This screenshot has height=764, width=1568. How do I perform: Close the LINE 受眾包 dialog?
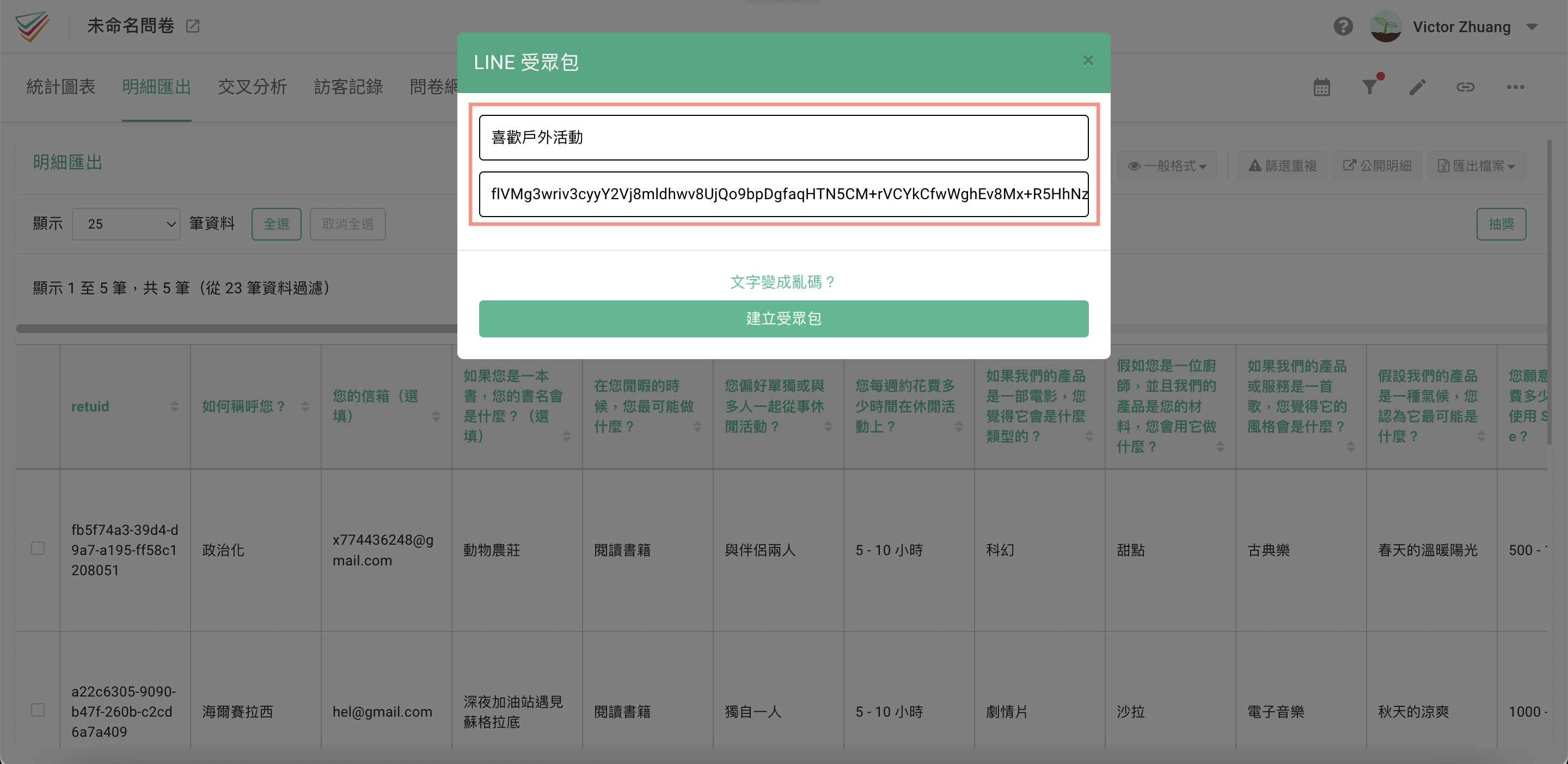(1088, 61)
